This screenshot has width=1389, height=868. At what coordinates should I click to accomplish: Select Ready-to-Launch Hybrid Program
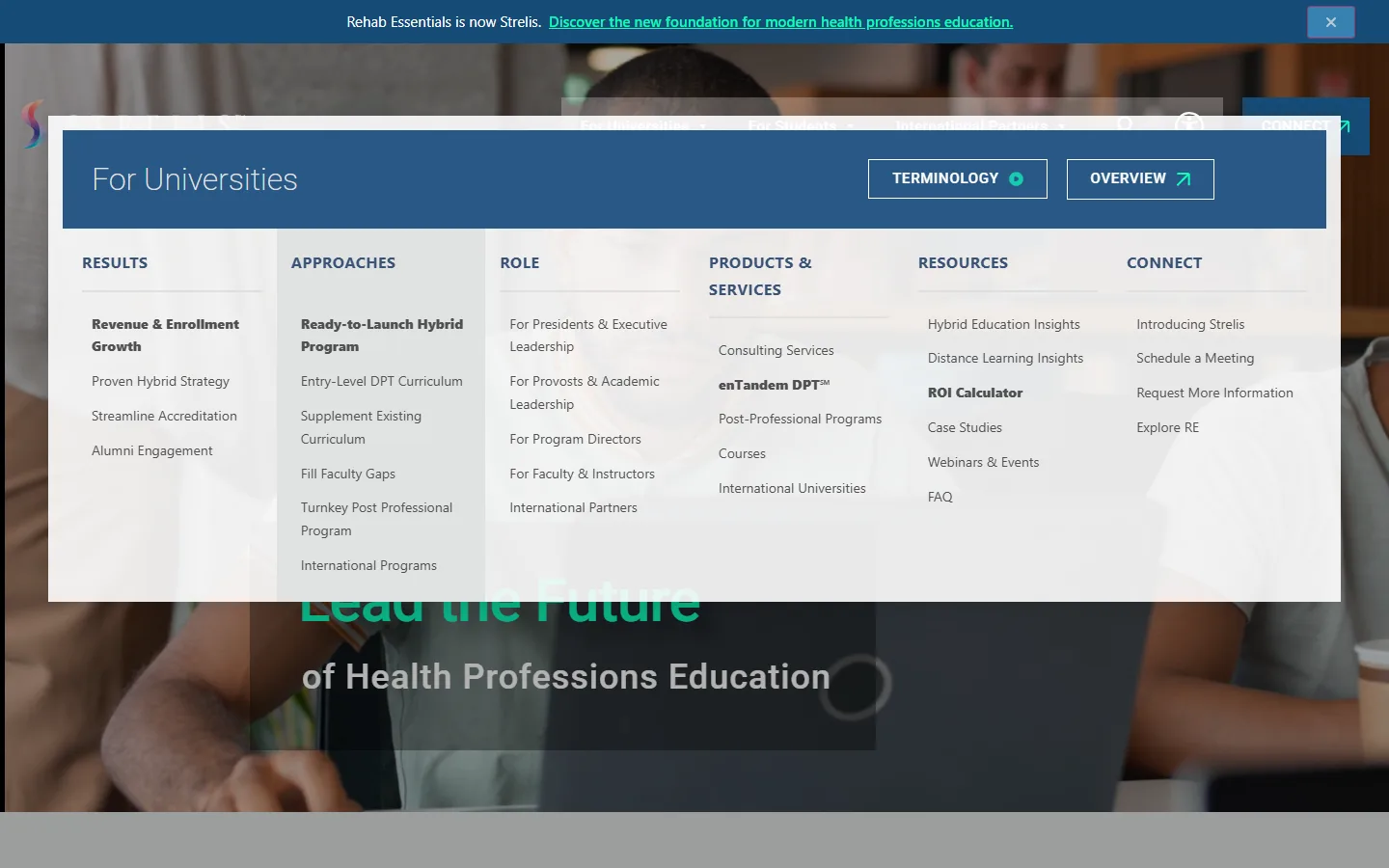[382, 336]
